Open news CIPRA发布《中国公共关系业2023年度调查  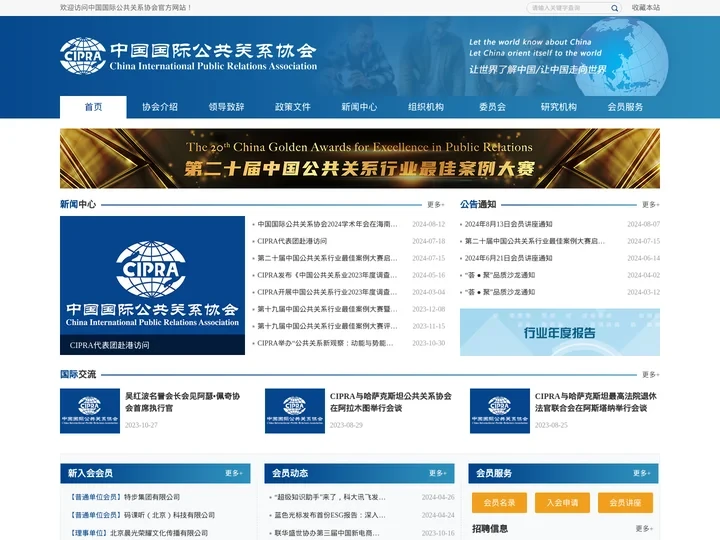coord(327,275)
